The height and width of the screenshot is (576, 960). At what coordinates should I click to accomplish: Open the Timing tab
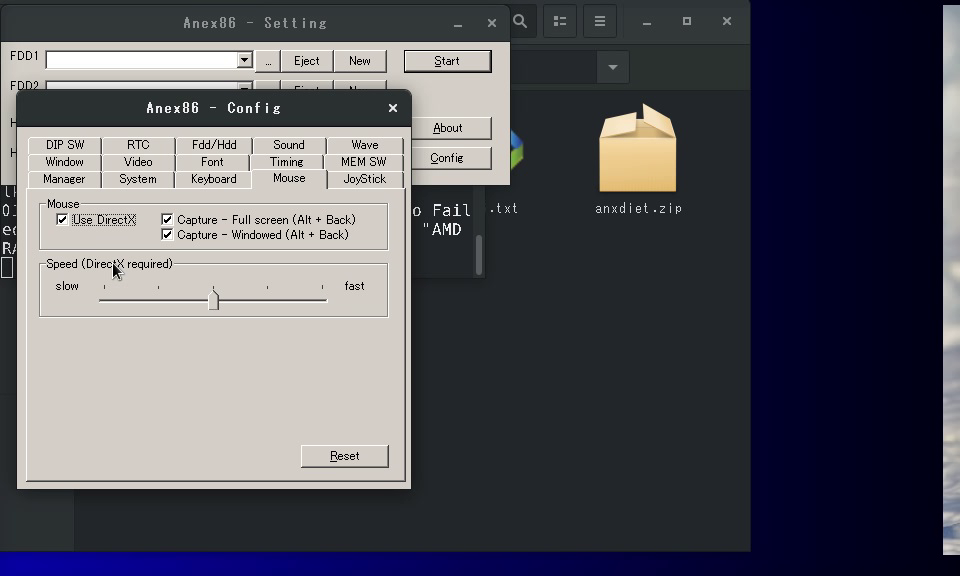(x=287, y=162)
